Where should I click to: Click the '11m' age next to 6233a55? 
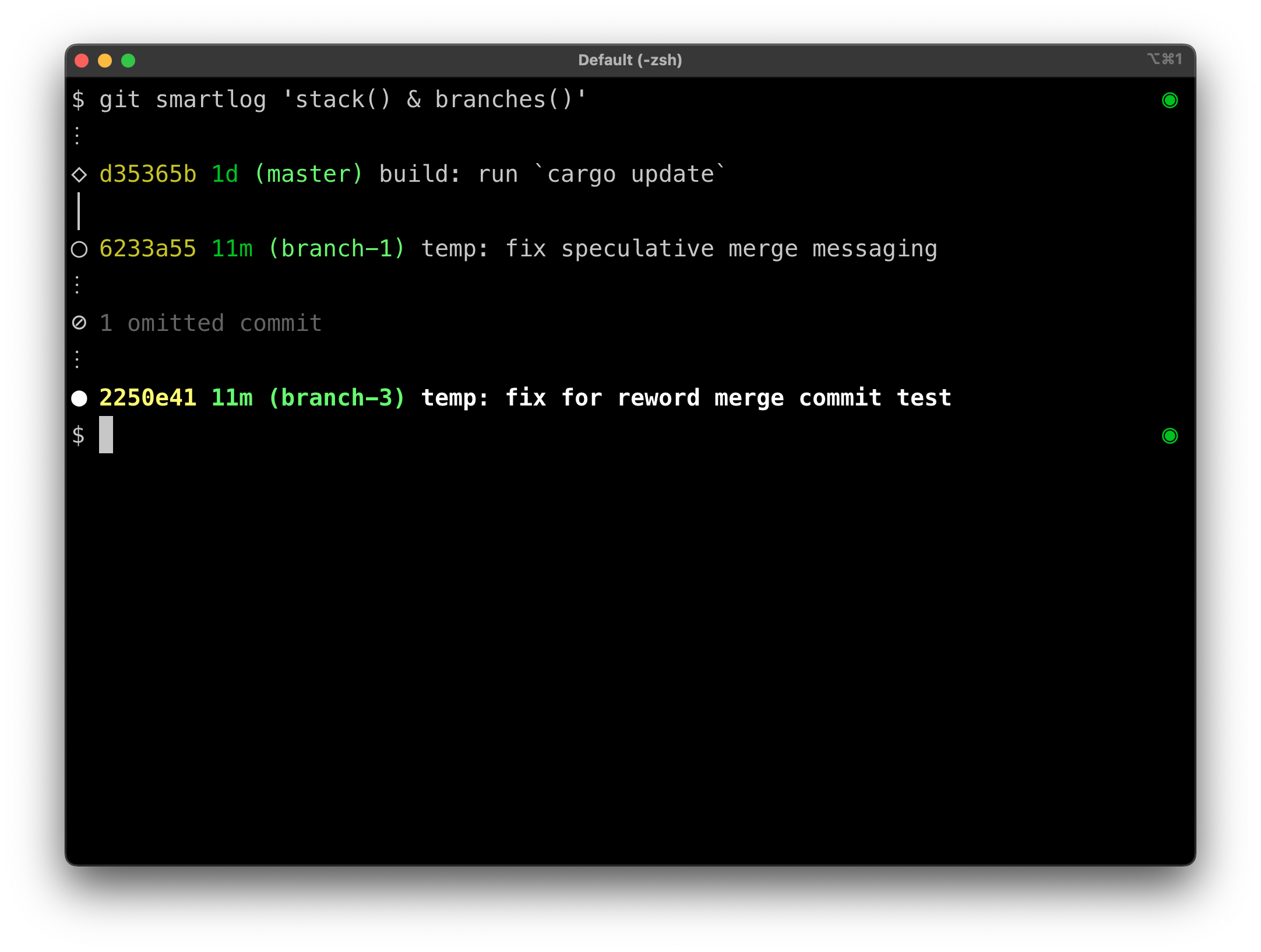point(232,249)
